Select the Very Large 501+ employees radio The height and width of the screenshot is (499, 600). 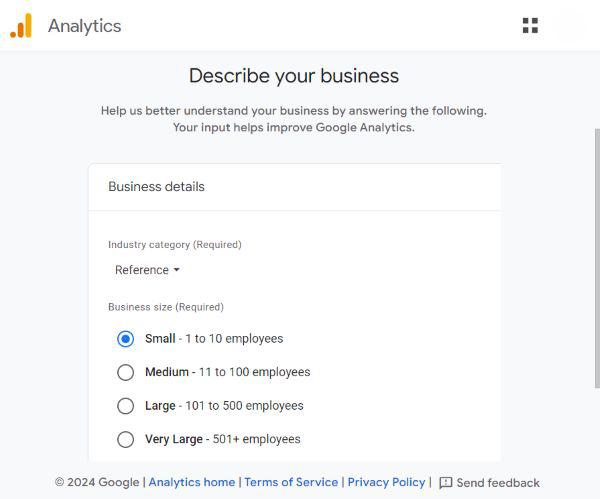pyautogui.click(x=125, y=439)
